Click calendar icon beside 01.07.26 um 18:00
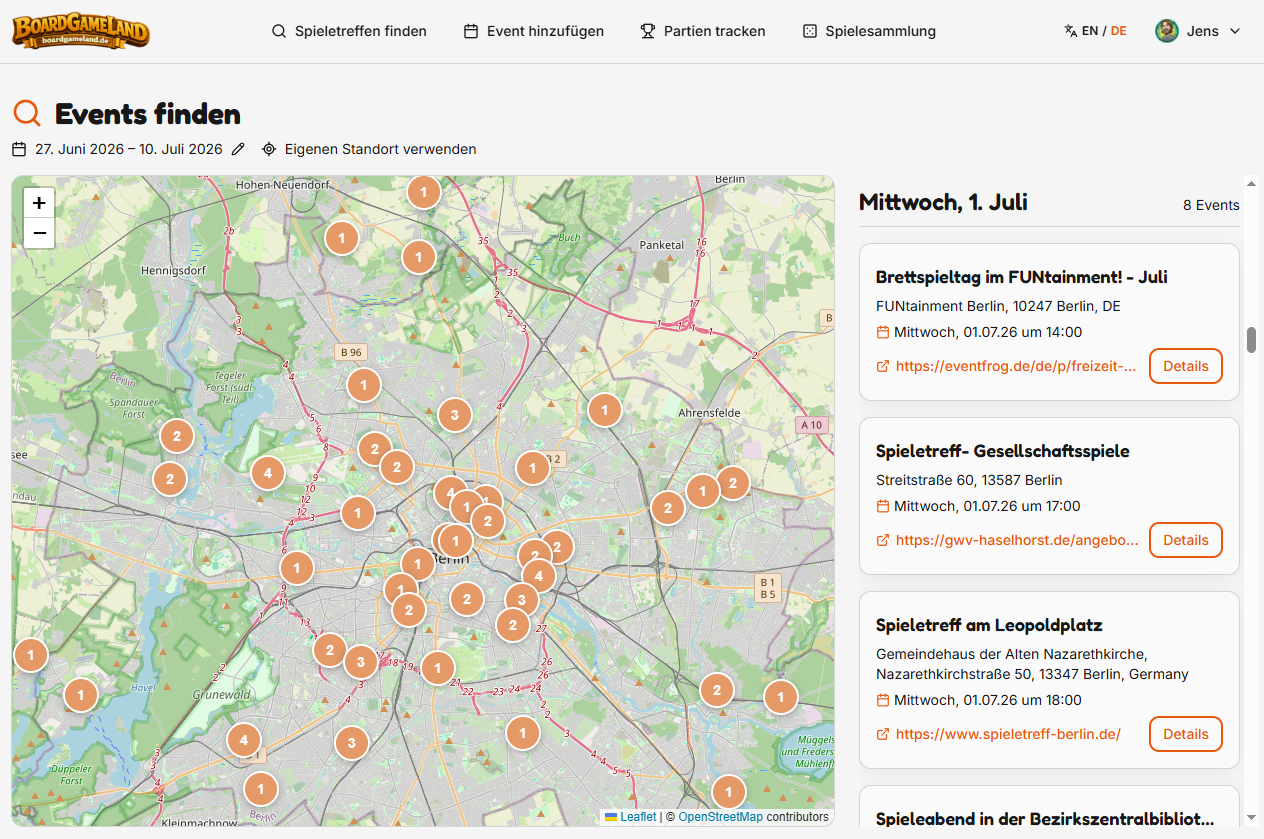 tap(883, 700)
